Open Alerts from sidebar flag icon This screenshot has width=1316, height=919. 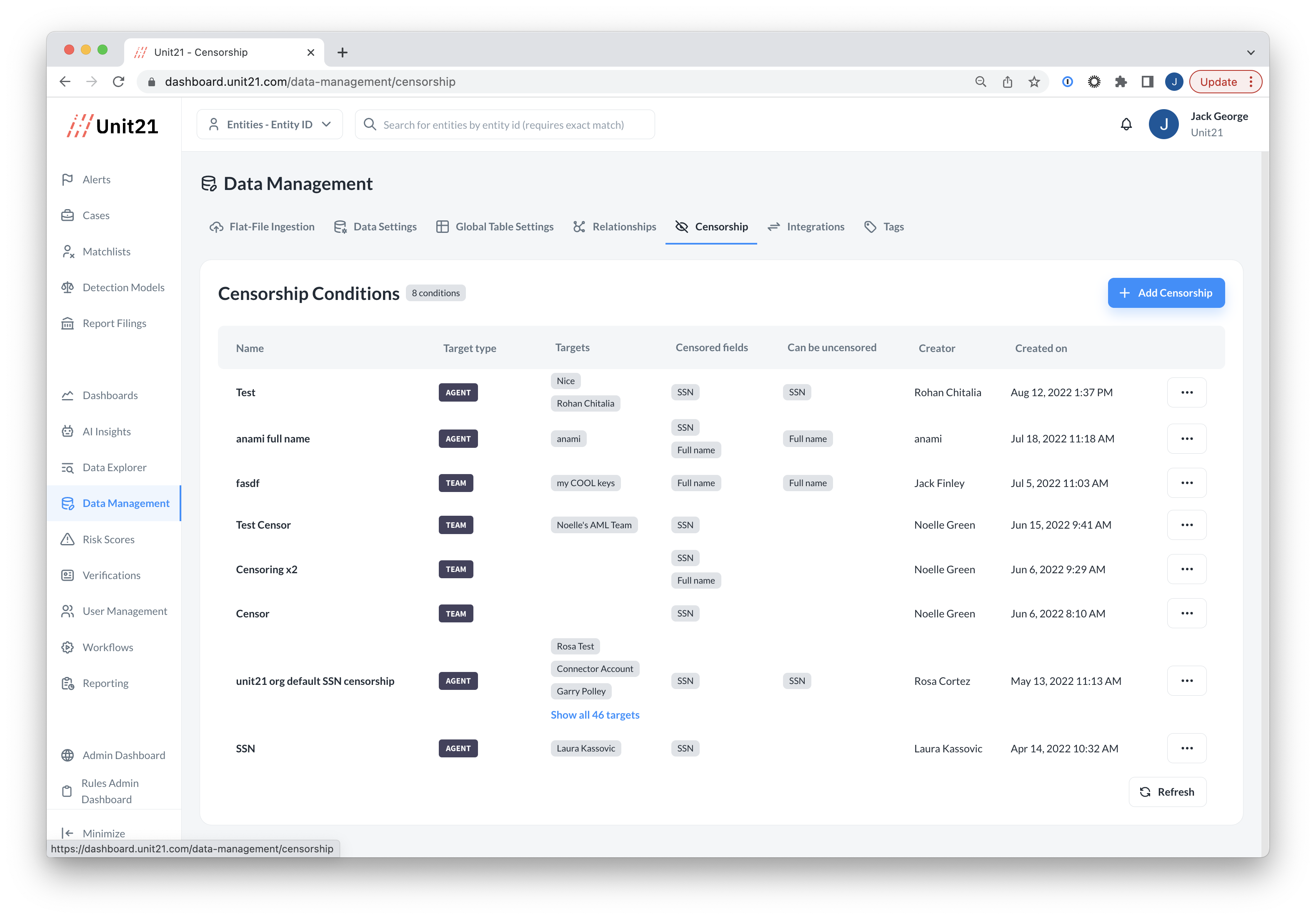[x=68, y=179]
